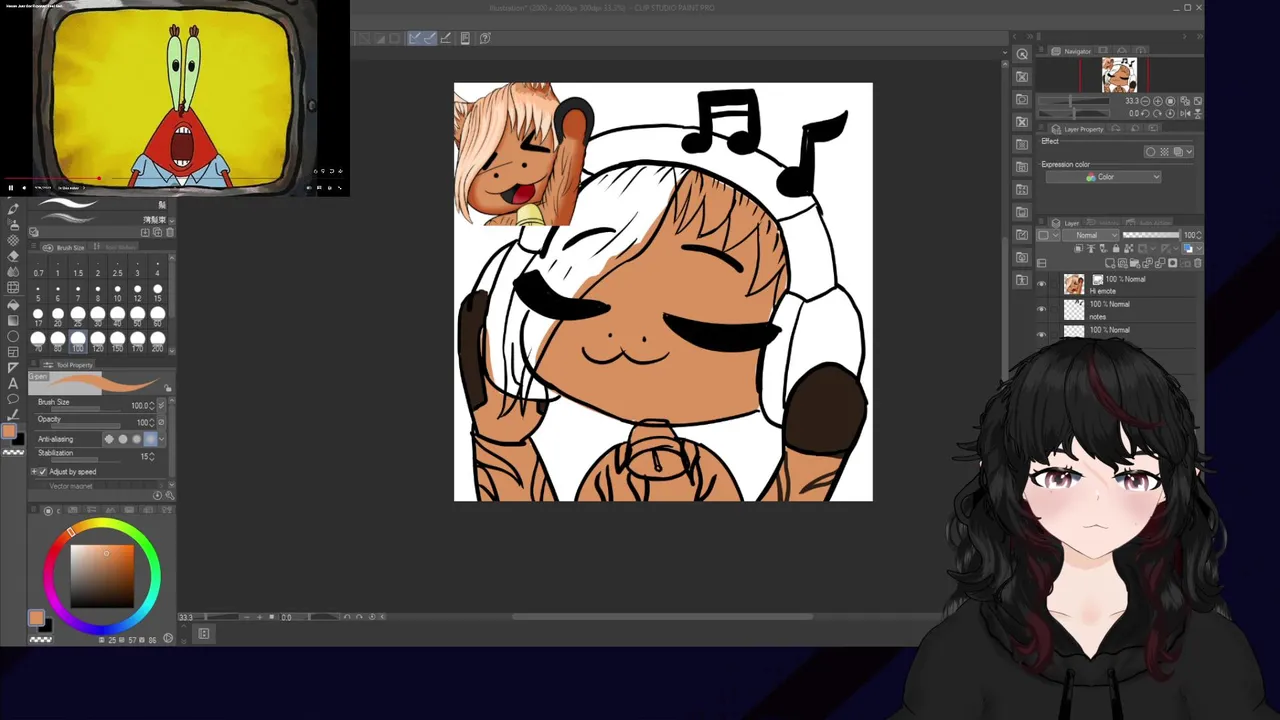Select the Figure (circle) tool
Image resolution: width=1280 pixels, height=720 pixels.
(13, 336)
